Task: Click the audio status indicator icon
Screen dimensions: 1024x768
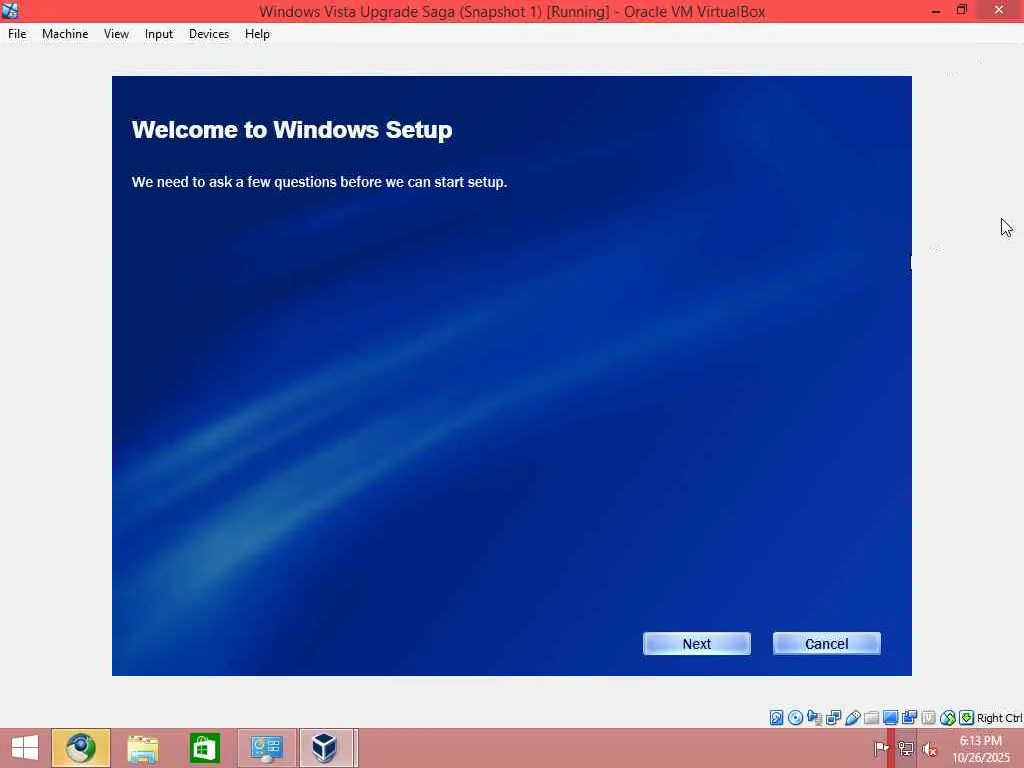Action: [x=814, y=718]
